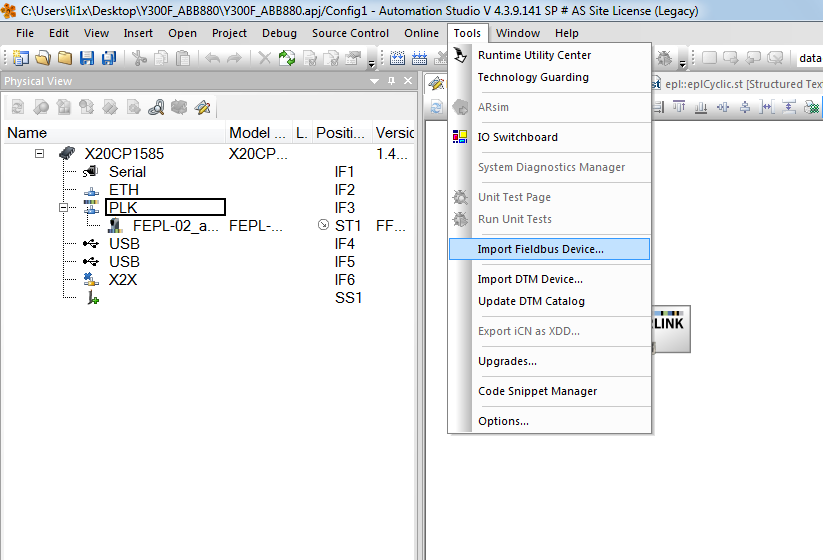Choose Technology Guarding from Tools menu

(x=549, y=77)
